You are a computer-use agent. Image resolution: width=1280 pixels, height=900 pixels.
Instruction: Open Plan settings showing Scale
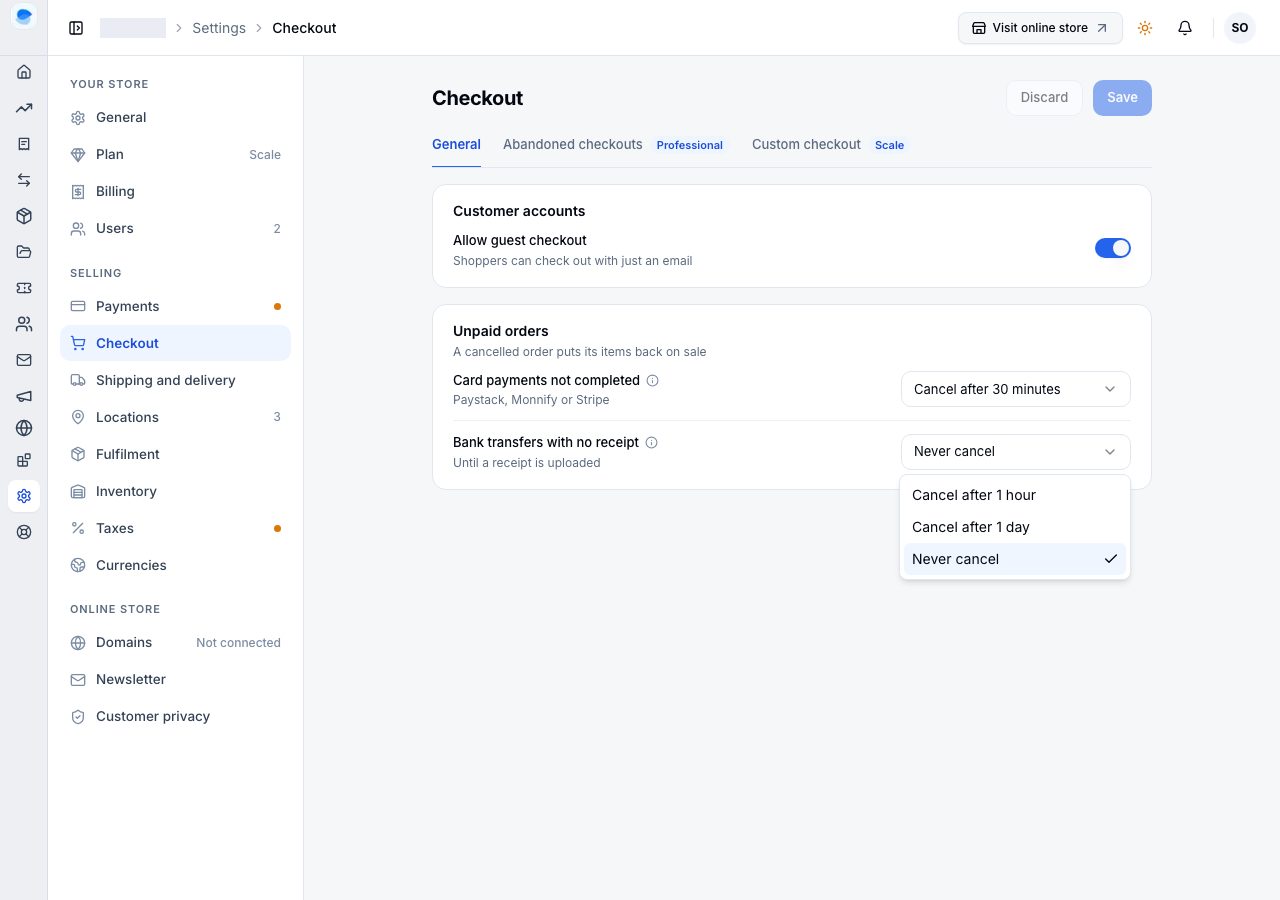tap(176, 154)
